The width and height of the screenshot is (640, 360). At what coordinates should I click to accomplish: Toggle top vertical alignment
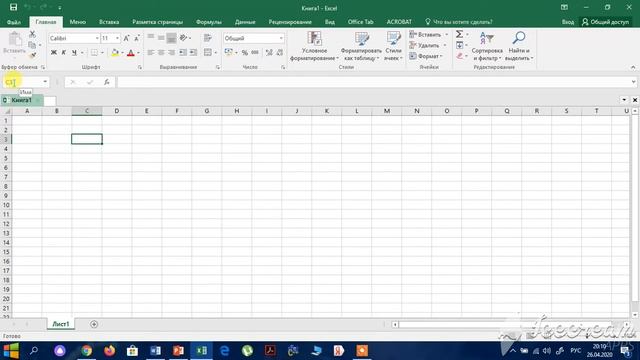pos(151,38)
